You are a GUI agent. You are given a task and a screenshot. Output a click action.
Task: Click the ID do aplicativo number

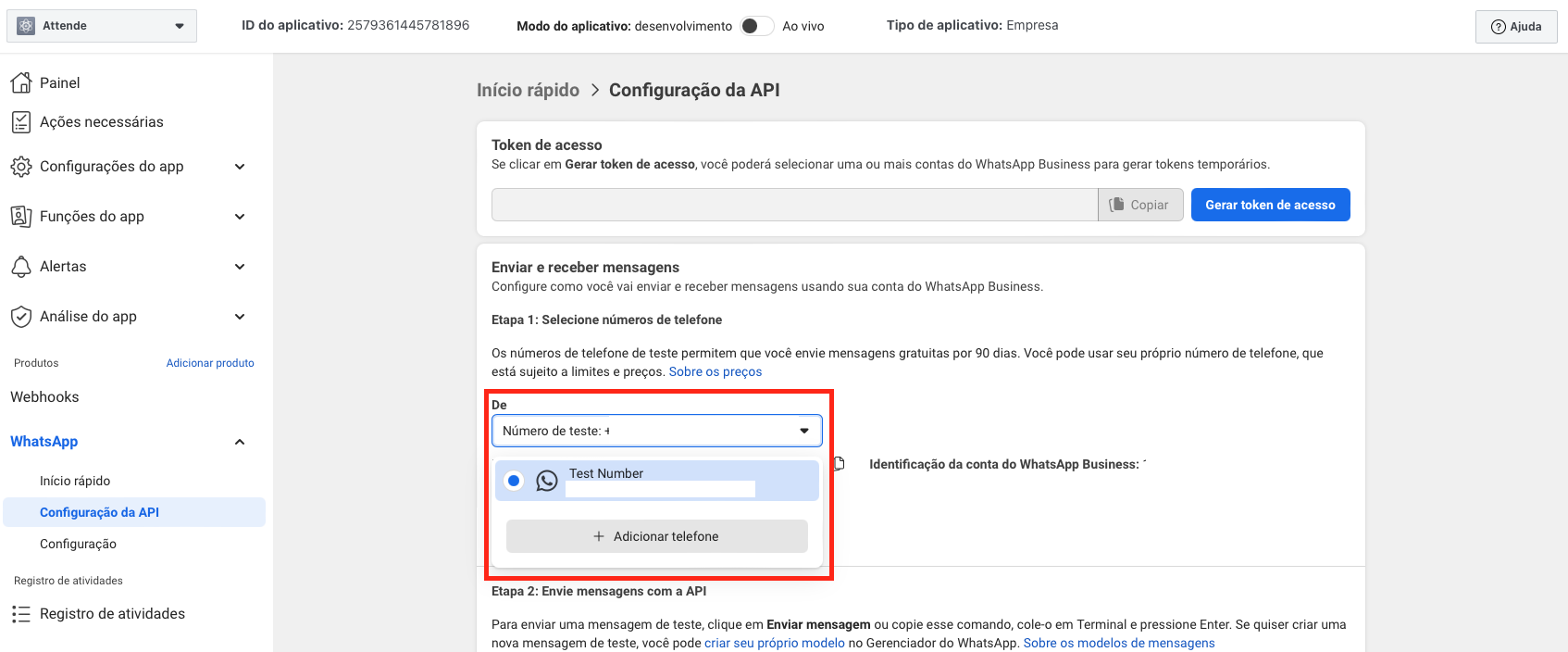pos(408,25)
